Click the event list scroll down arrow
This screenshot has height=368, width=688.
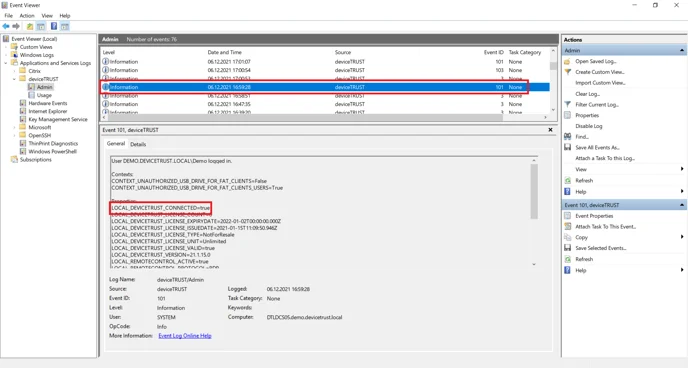tap(553, 110)
